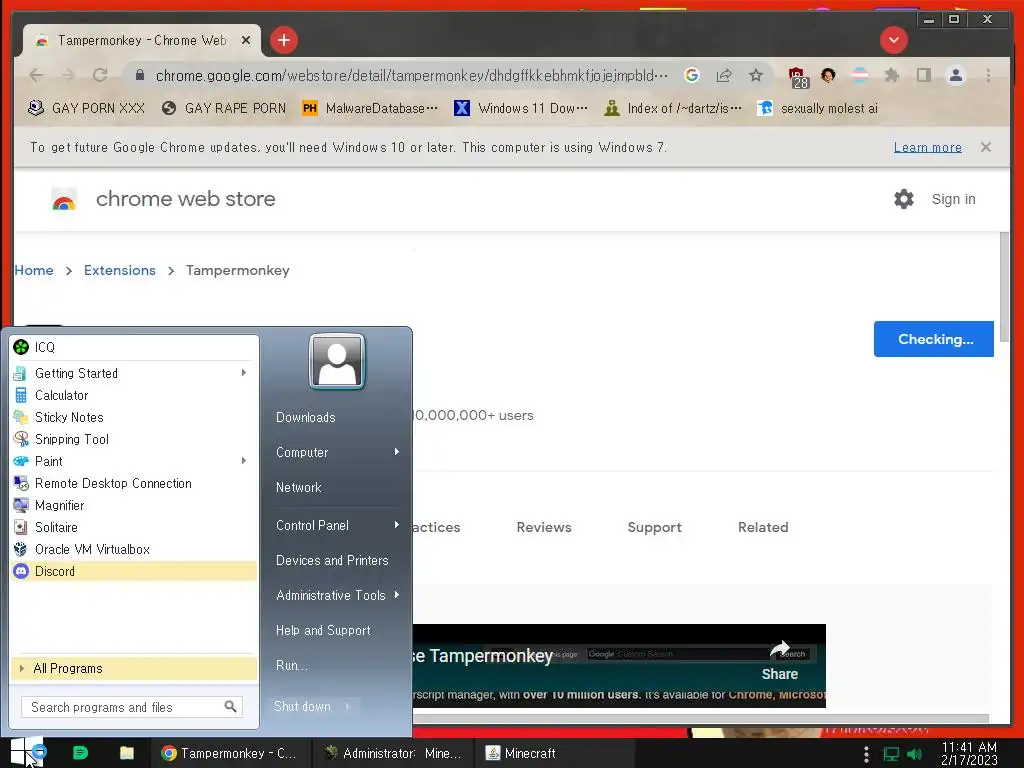Viewport: 1024px width, 768px height.
Task: Go to Extensions breadcrumb
Action: [120, 270]
